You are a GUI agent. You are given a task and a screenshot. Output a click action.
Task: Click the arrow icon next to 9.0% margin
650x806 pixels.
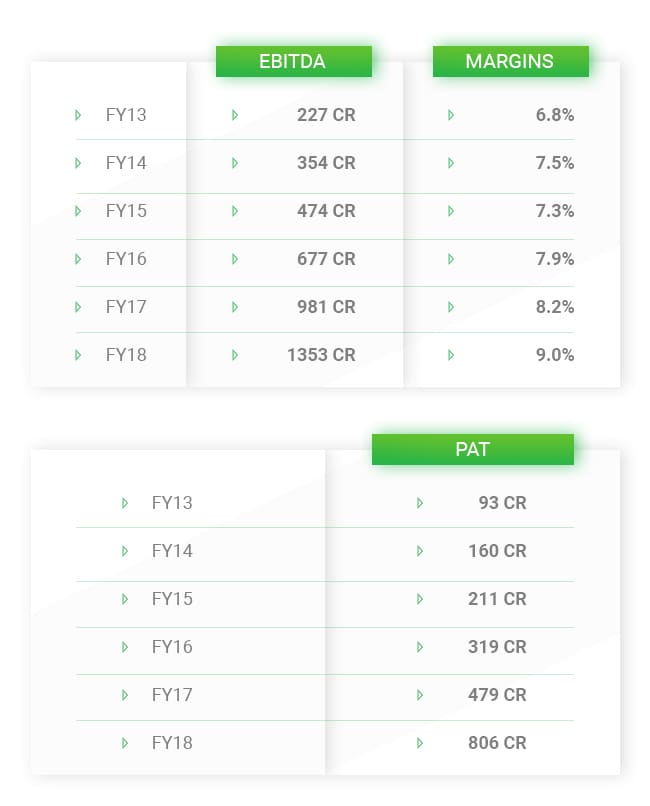[x=451, y=355]
